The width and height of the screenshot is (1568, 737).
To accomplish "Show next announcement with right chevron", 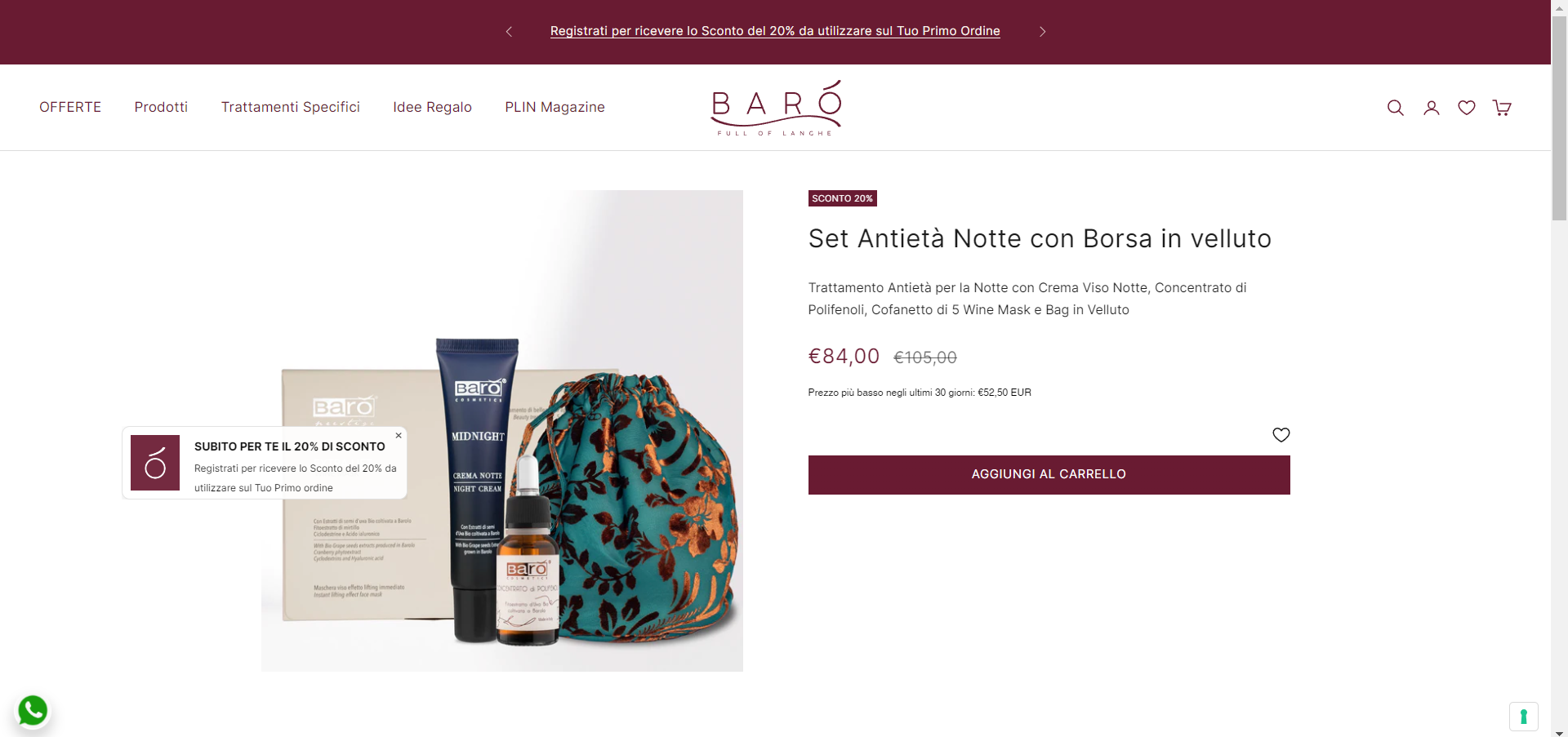I will click(1042, 32).
